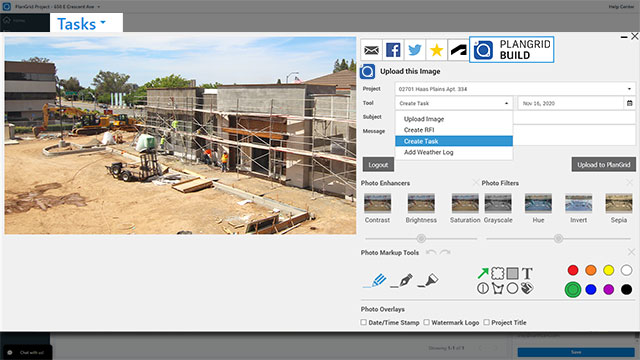Select the green arrow markup tool
The height and width of the screenshot is (360, 640).
[483, 273]
